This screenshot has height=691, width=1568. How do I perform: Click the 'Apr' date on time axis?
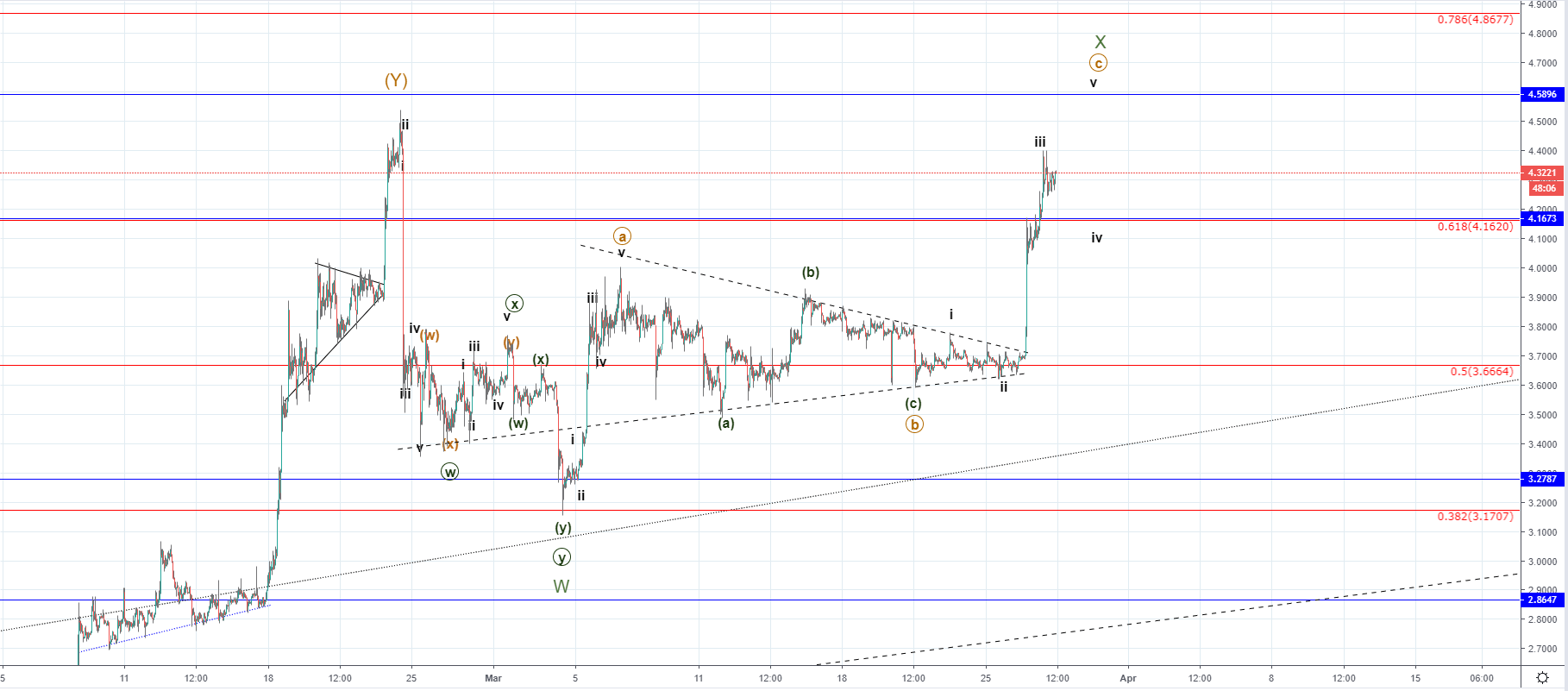[1128, 678]
